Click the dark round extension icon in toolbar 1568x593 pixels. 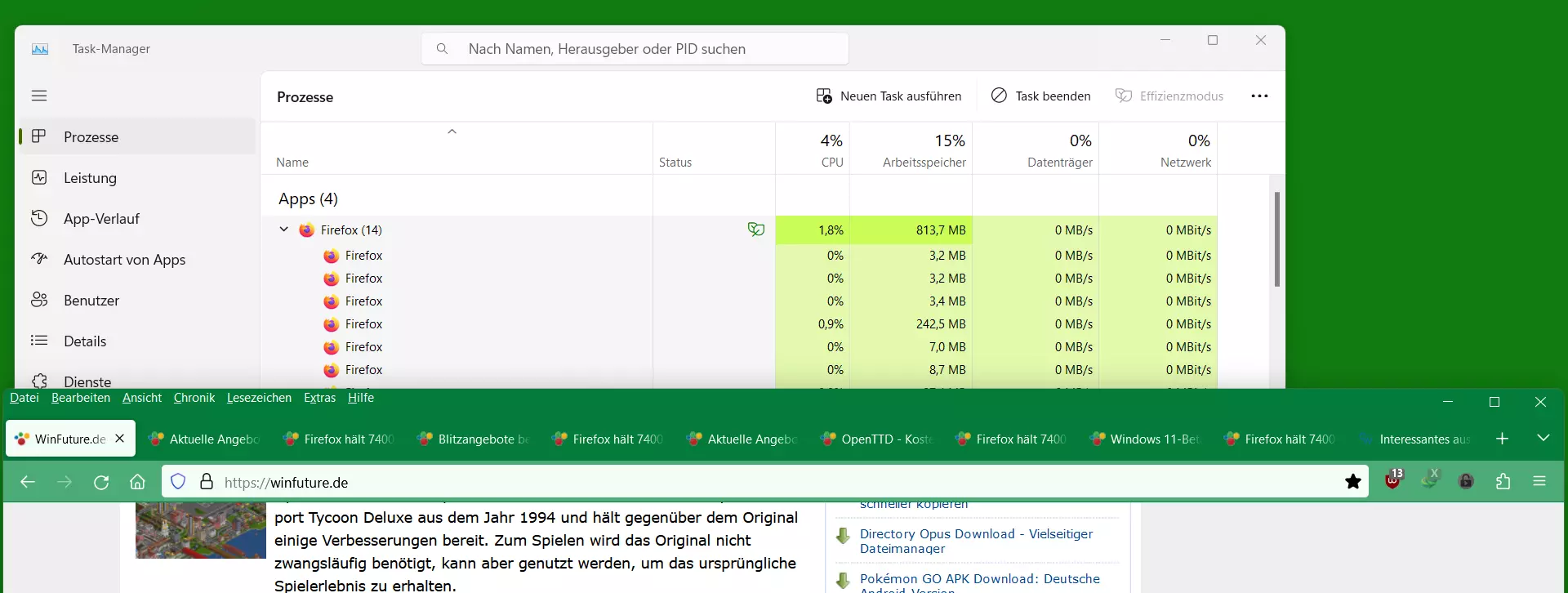(1466, 482)
